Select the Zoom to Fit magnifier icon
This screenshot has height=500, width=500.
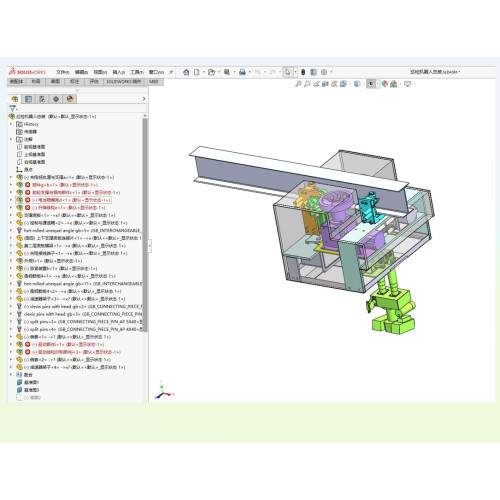tap(298, 84)
